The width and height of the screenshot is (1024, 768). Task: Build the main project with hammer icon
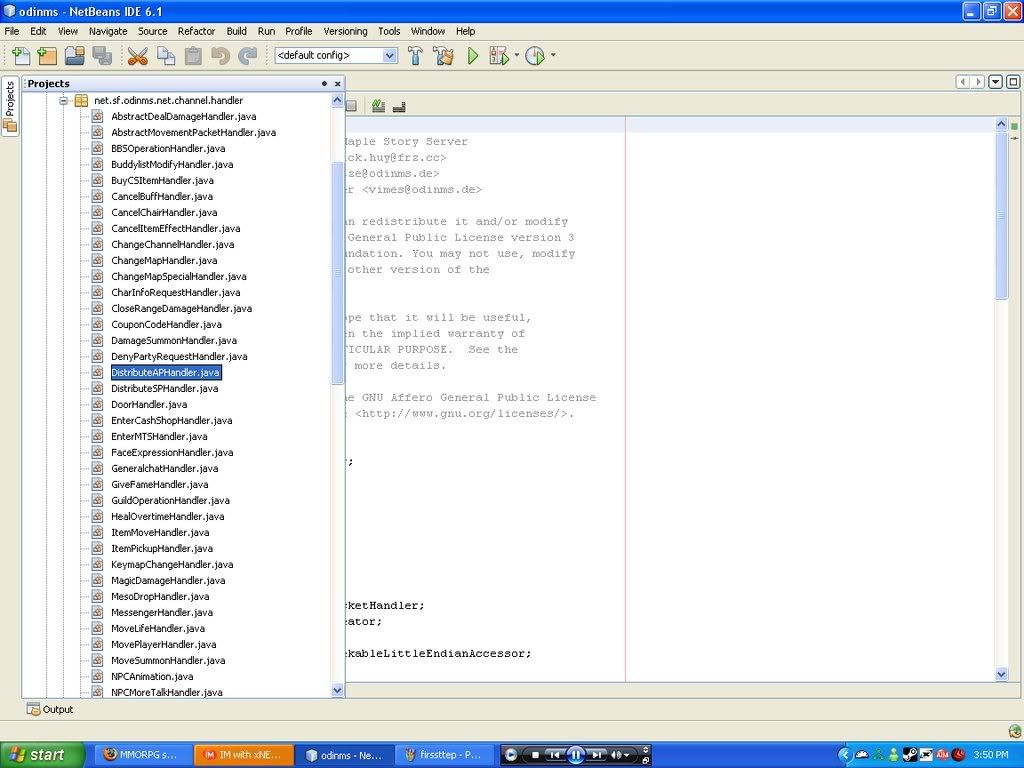416,56
